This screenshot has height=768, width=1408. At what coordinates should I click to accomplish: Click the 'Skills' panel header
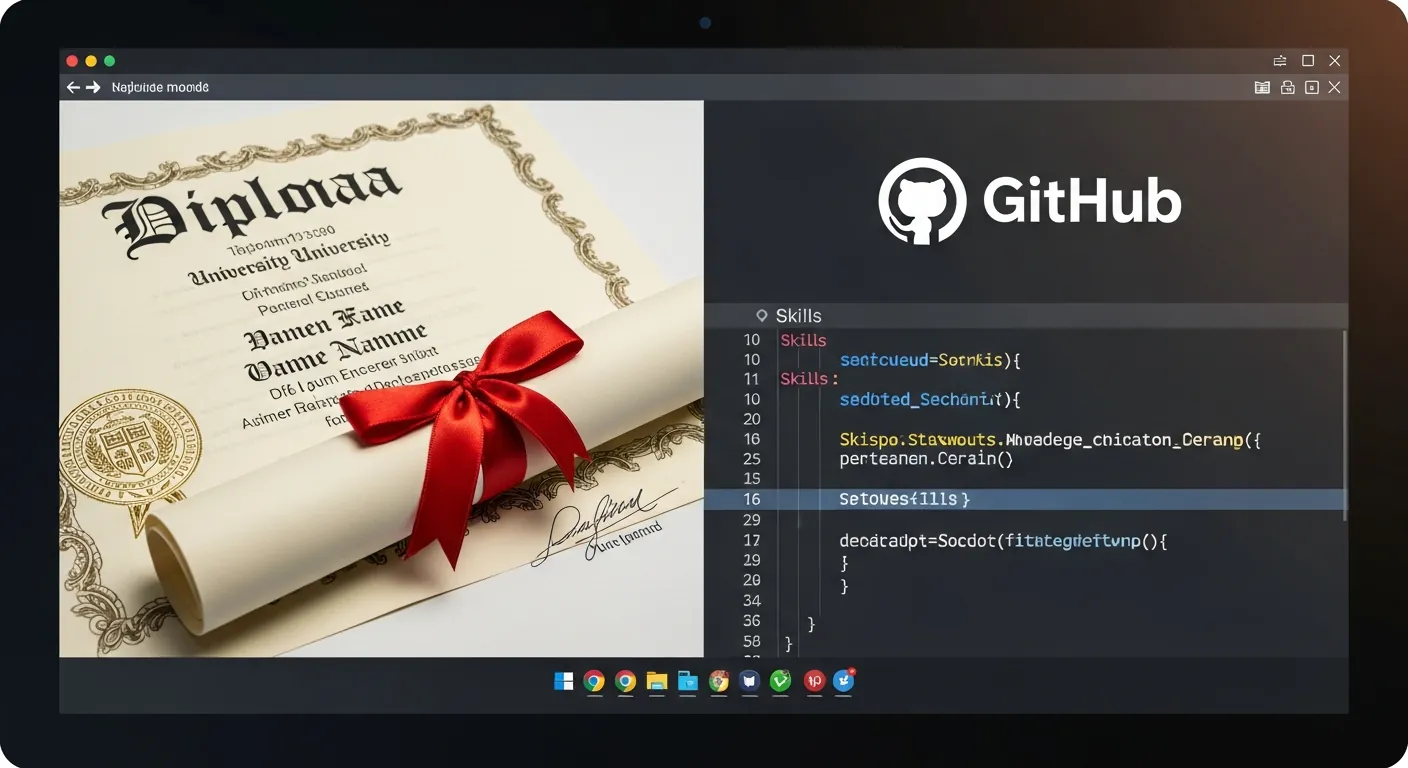pos(1026,316)
